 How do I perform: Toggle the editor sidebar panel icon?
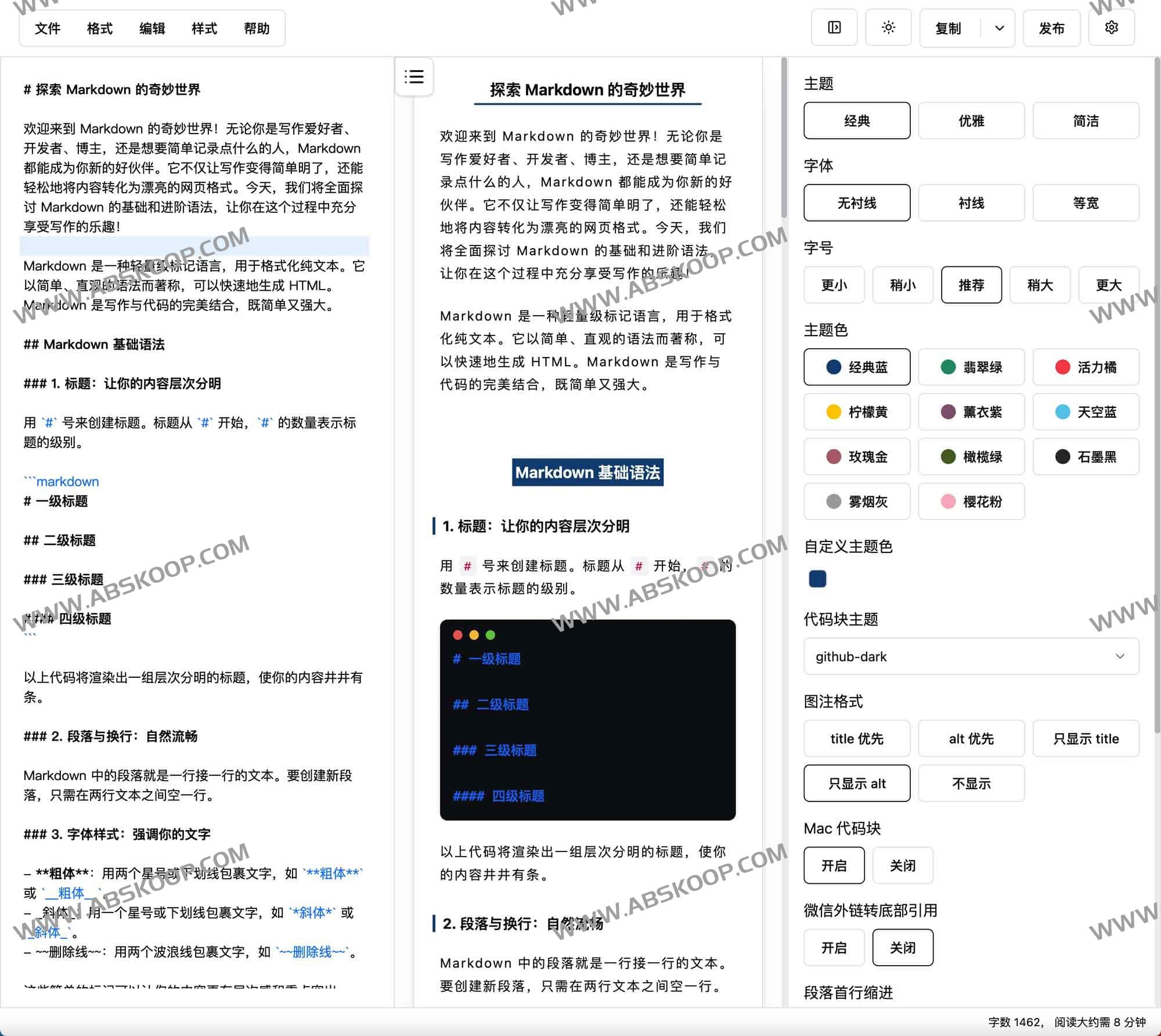(834, 27)
